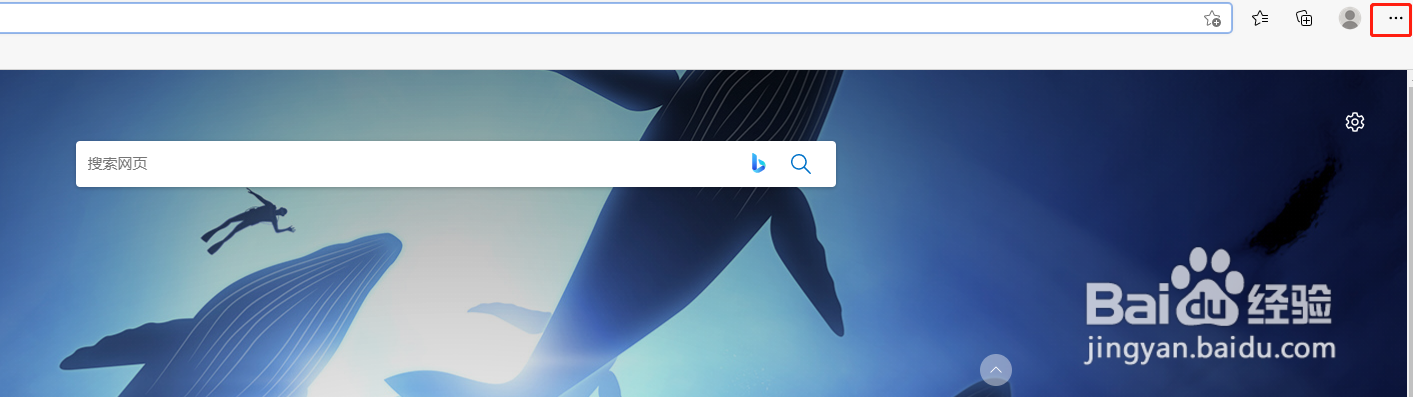Open the Collections icon
Viewport: 1413px width, 397px height.
pos(1304,18)
